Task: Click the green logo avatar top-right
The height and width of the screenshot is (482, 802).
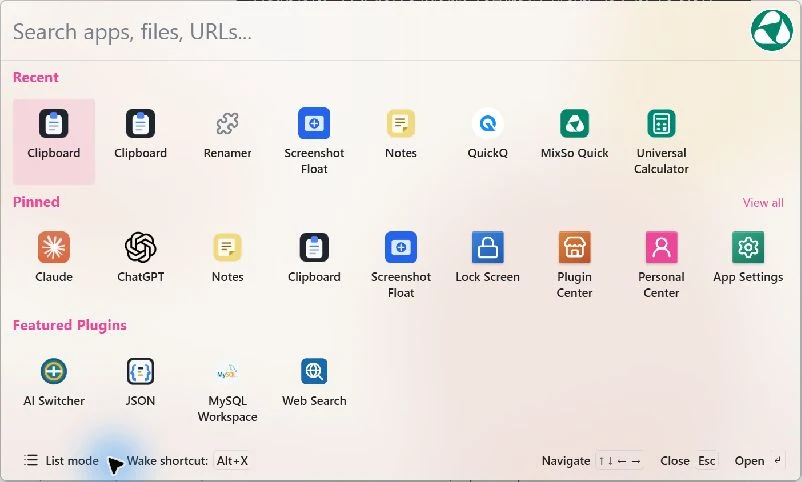Action: pyautogui.click(x=771, y=30)
